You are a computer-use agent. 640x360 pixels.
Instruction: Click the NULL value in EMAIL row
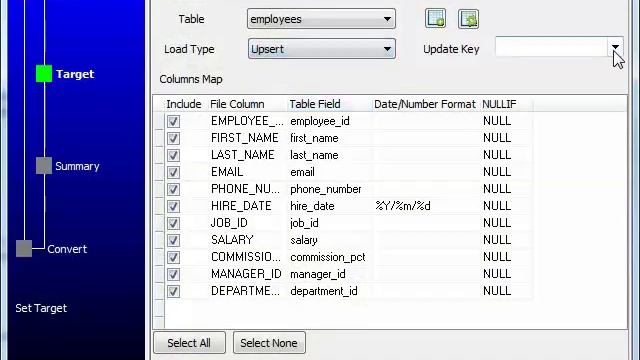pyautogui.click(x=506, y=172)
